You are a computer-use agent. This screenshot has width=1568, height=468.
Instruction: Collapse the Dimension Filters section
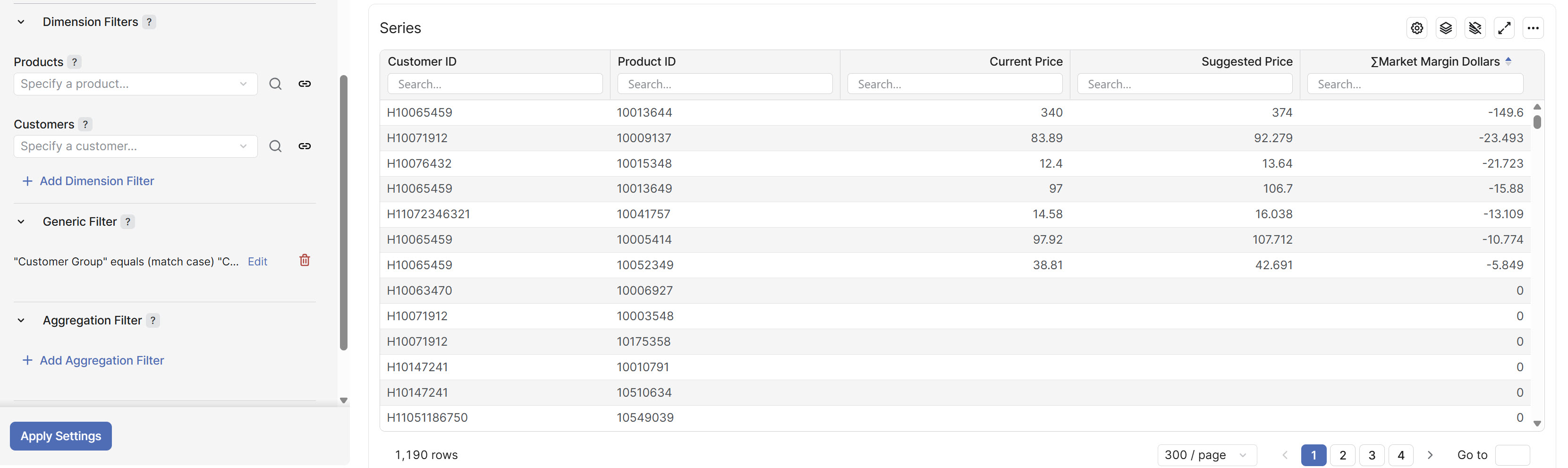pyautogui.click(x=21, y=22)
